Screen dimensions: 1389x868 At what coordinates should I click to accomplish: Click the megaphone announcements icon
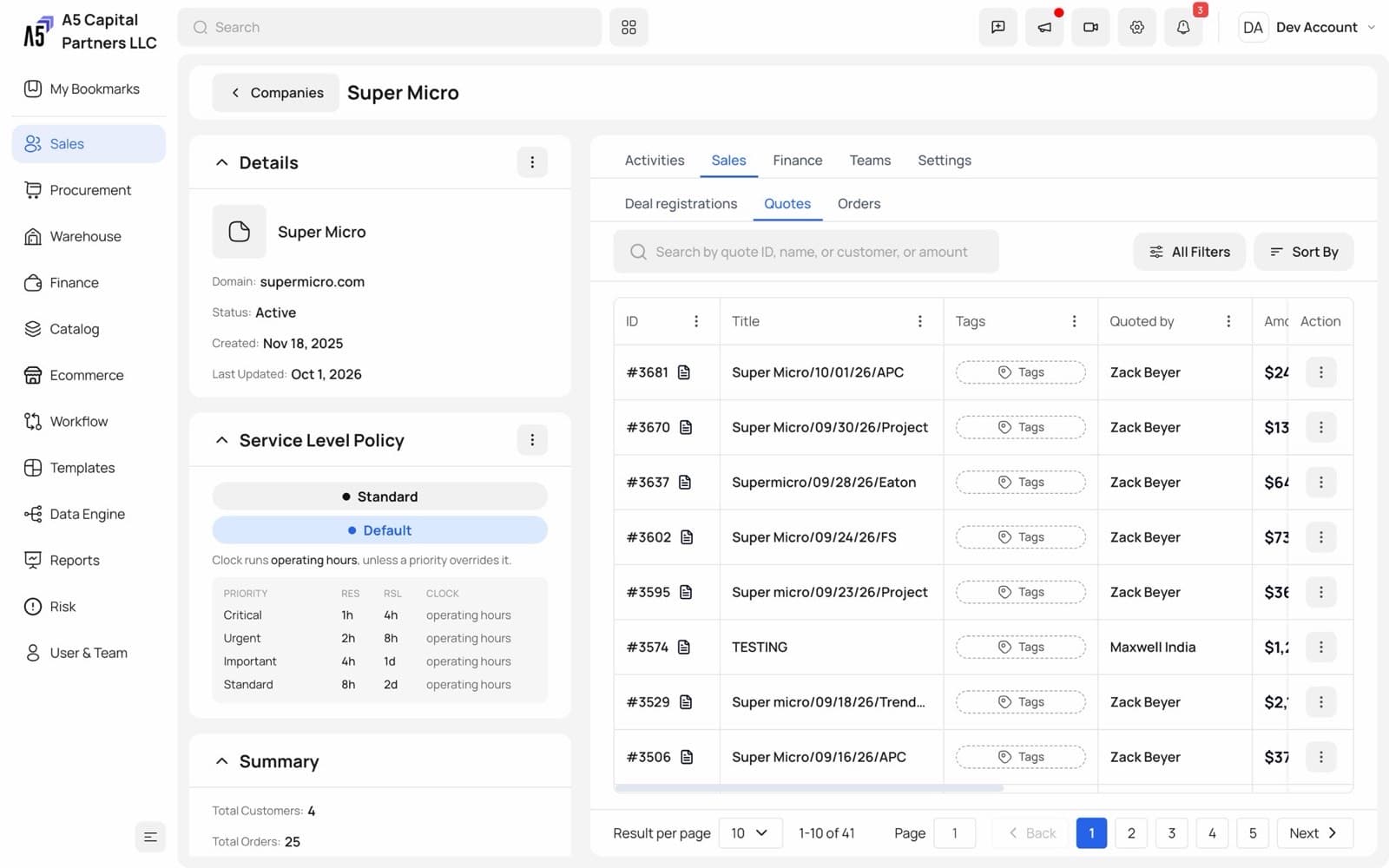click(1044, 28)
